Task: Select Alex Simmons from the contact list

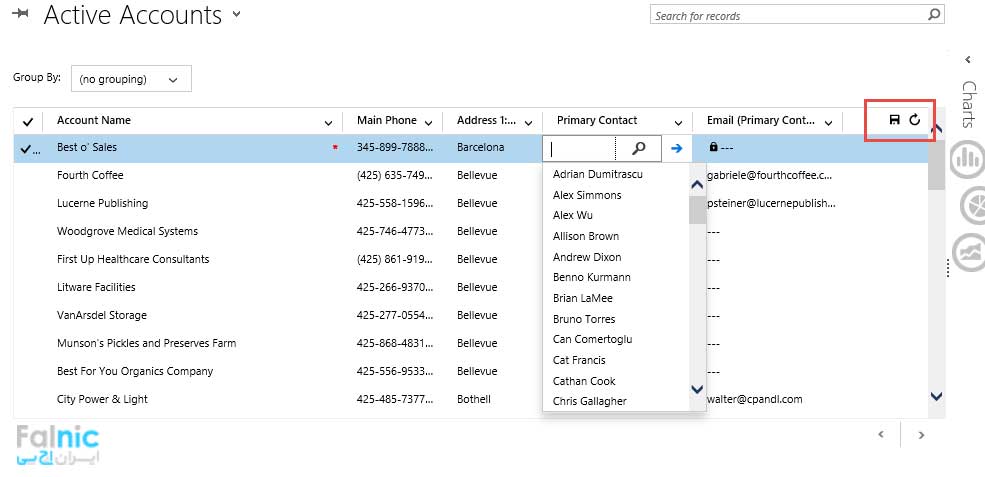Action: (587, 195)
